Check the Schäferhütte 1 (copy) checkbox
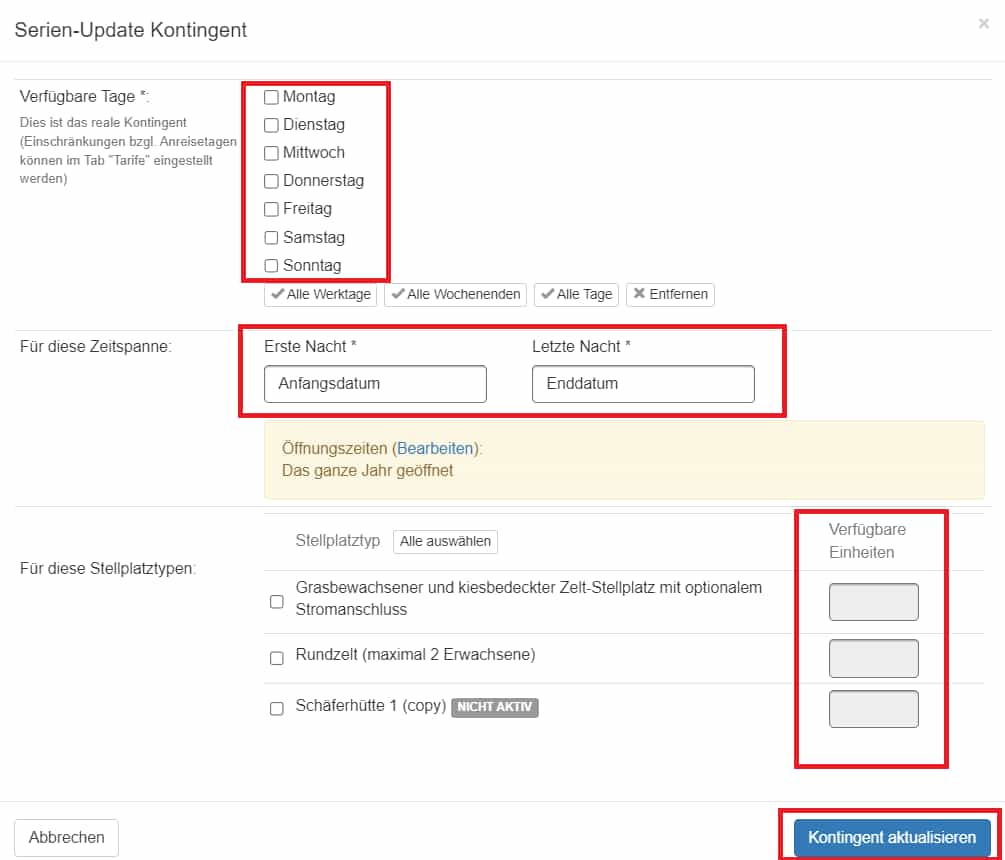The height and width of the screenshot is (860, 1005). click(x=277, y=708)
